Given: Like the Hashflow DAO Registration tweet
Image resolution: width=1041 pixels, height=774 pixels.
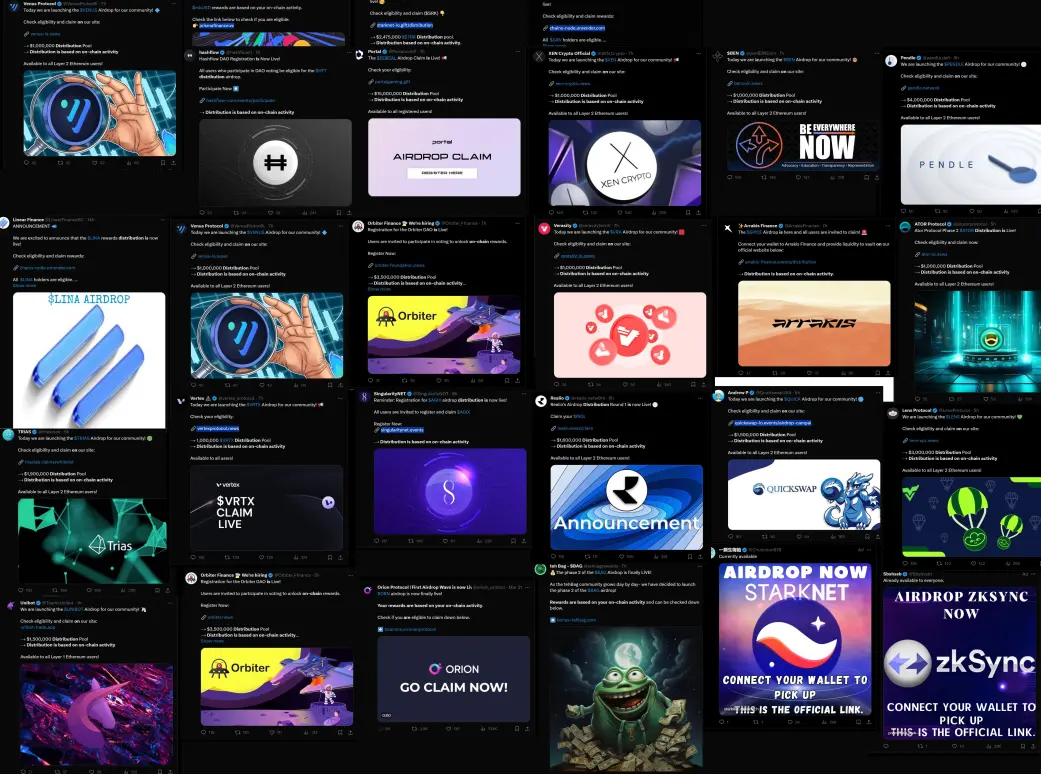Looking at the screenshot, I should point(271,212).
